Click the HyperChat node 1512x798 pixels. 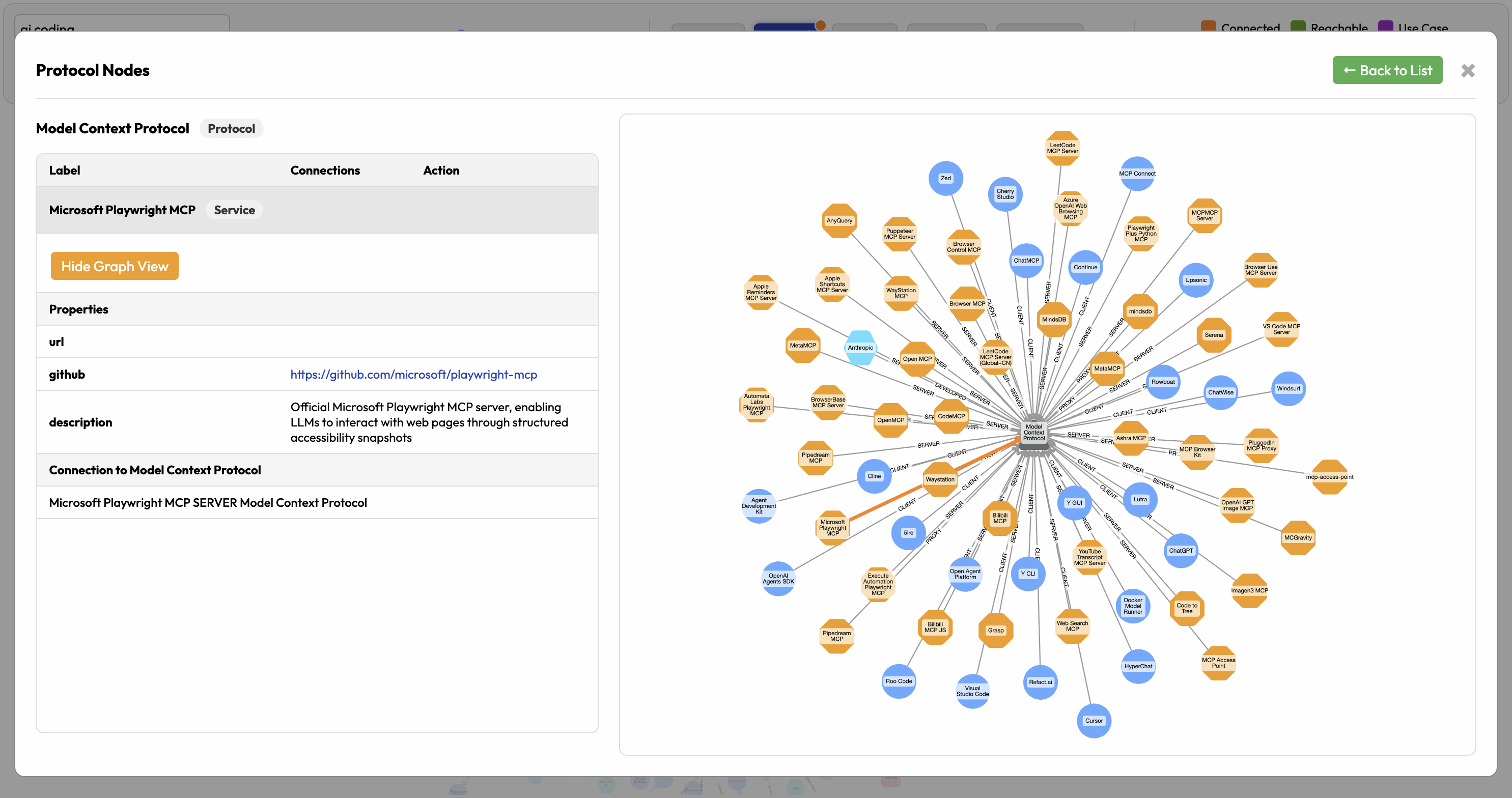1138,667
